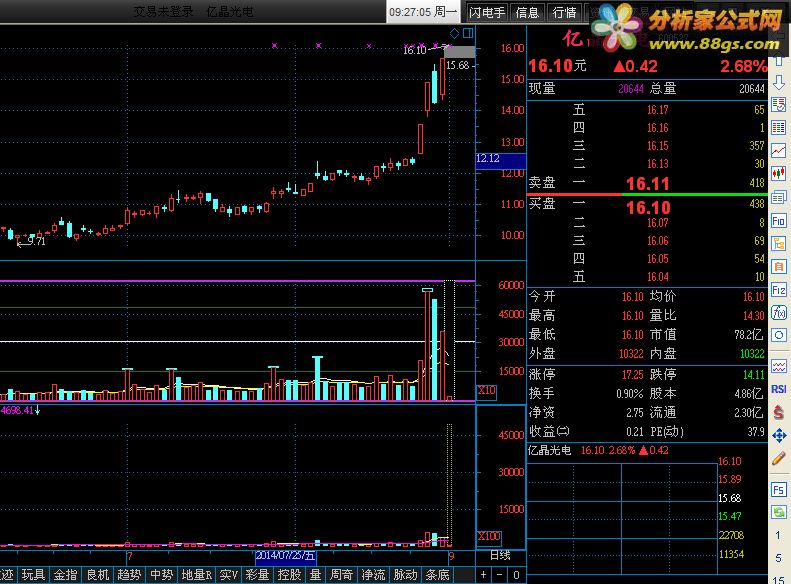Select the RSI indicator icon
The width and height of the screenshot is (791, 584).
pyautogui.click(x=779, y=389)
